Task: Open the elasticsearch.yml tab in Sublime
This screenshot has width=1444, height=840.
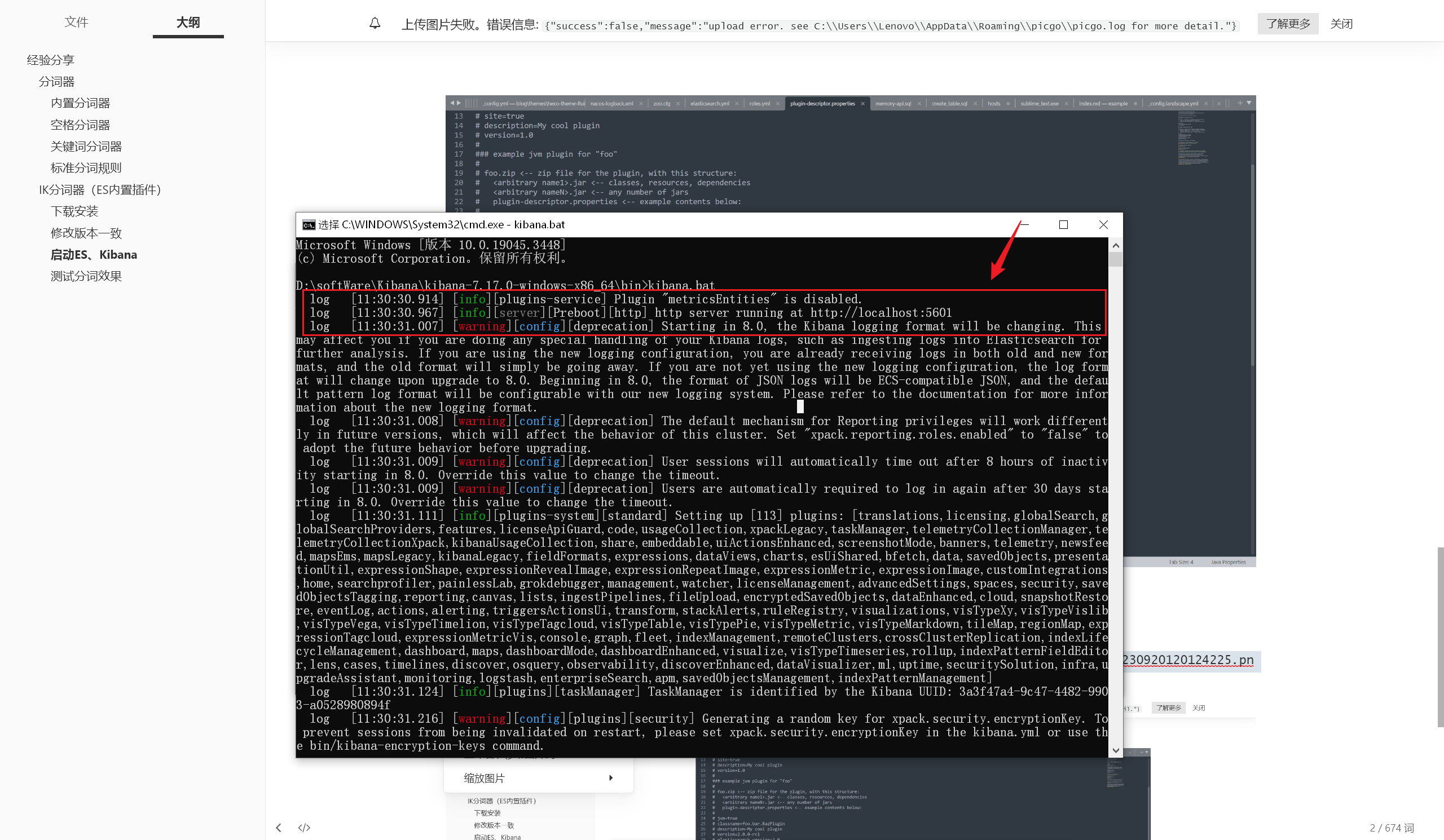Action: (x=710, y=104)
